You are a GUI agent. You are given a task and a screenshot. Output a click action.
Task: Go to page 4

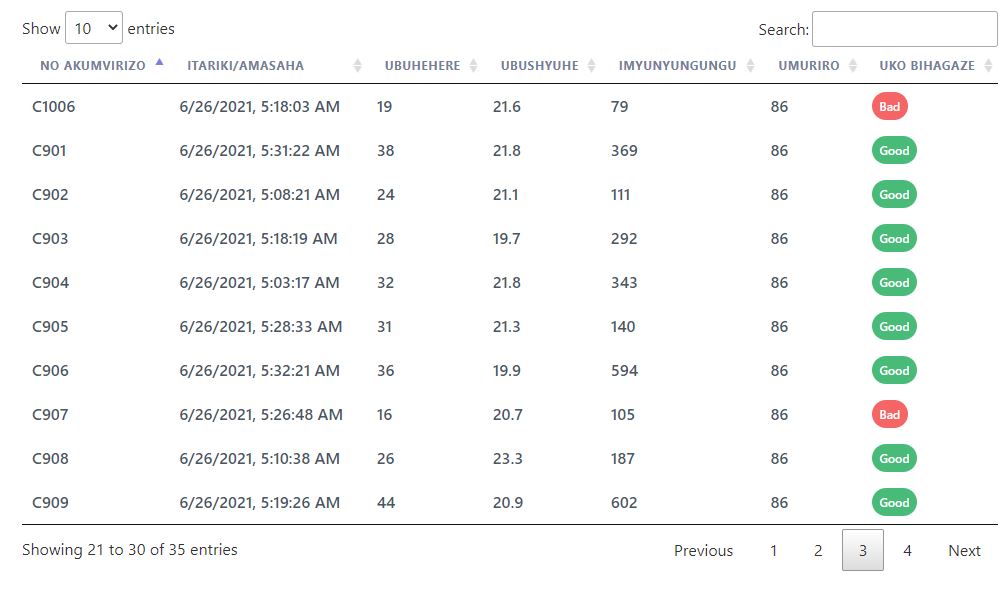(x=907, y=550)
